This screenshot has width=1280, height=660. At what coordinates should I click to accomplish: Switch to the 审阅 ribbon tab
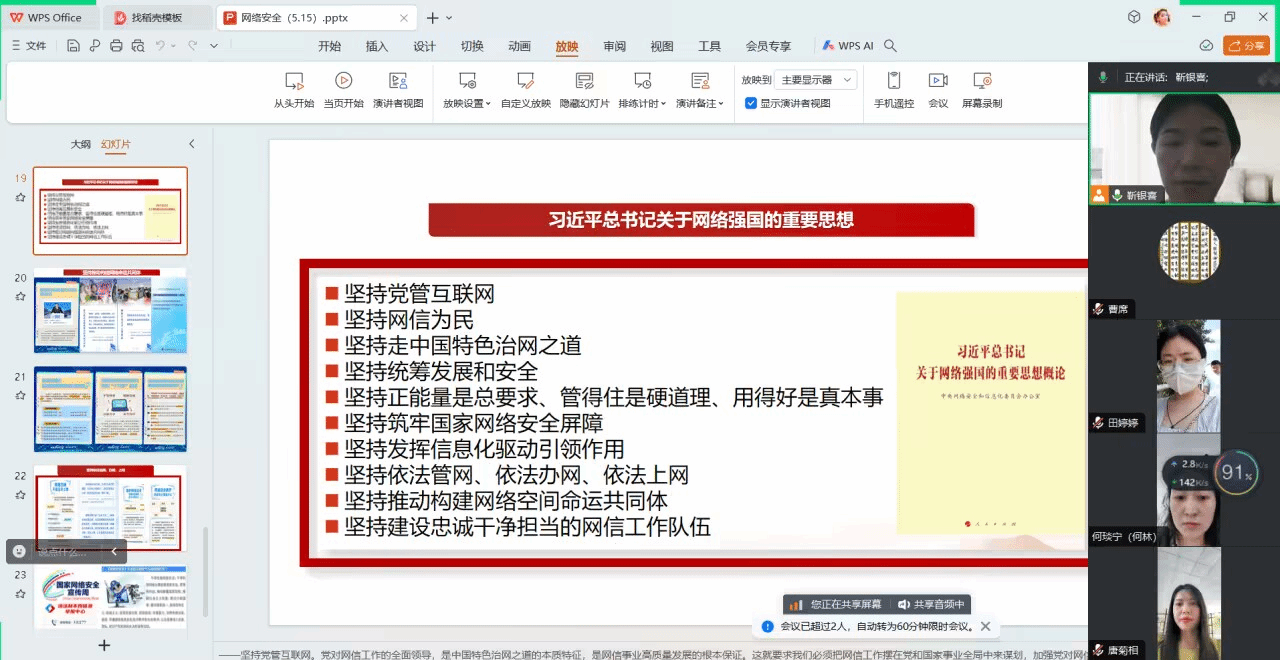point(614,46)
